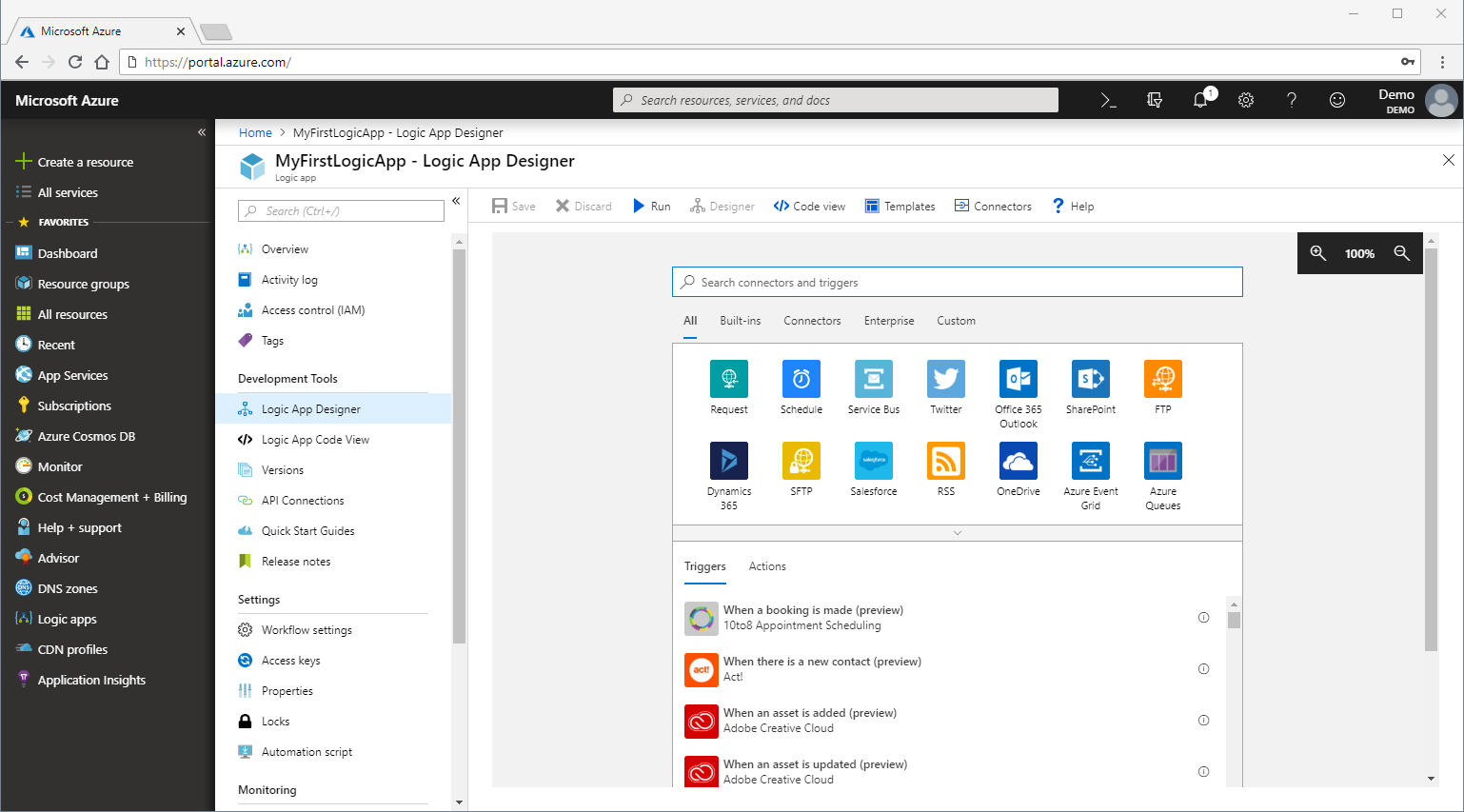Open Azure Cloud Shell icon in top bar
This screenshot has height=812, width=1464.
(x=1108, y=100)
